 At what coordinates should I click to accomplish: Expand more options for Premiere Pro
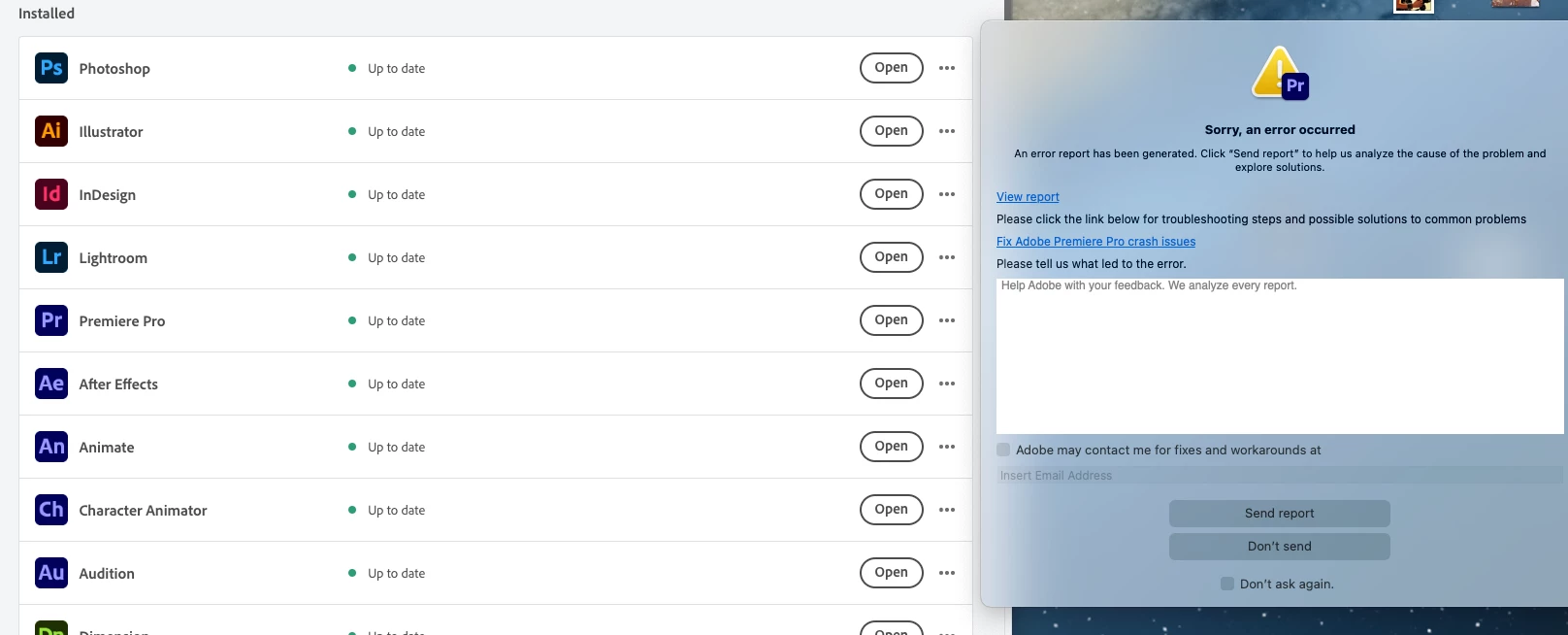coord(947,320)
